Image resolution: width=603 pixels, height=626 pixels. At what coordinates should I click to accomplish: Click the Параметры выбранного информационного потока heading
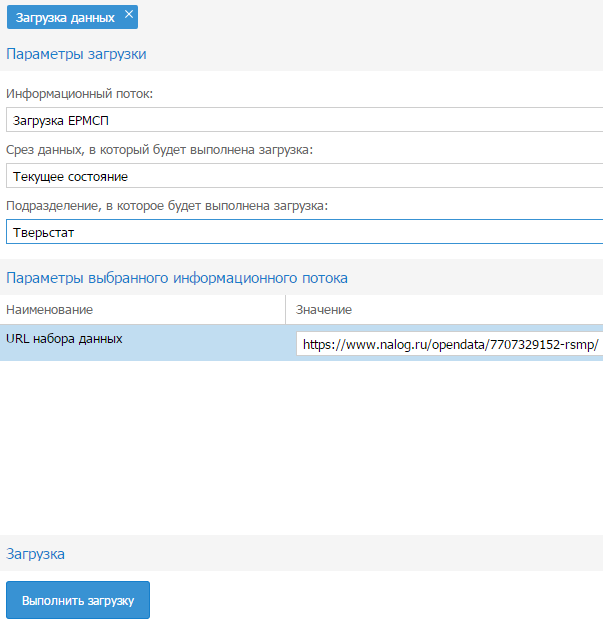click(x=177, y=278)
